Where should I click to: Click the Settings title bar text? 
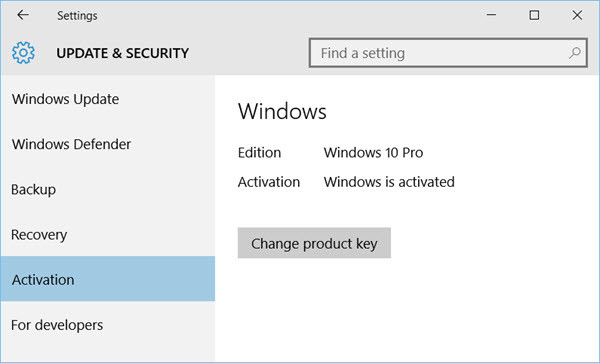[77, 16]
